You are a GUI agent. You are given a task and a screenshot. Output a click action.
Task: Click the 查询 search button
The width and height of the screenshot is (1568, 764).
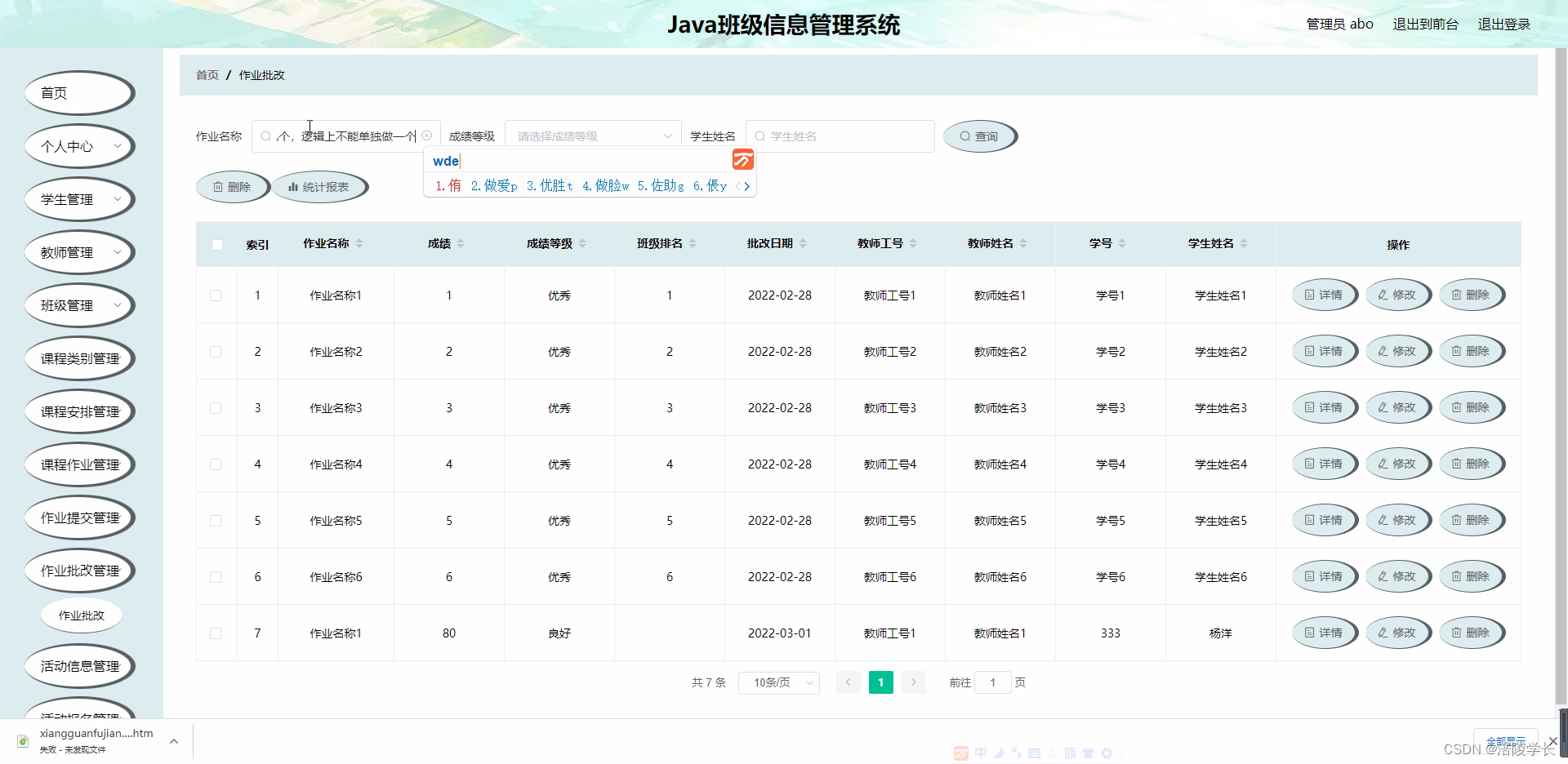(x=979, y=135)
